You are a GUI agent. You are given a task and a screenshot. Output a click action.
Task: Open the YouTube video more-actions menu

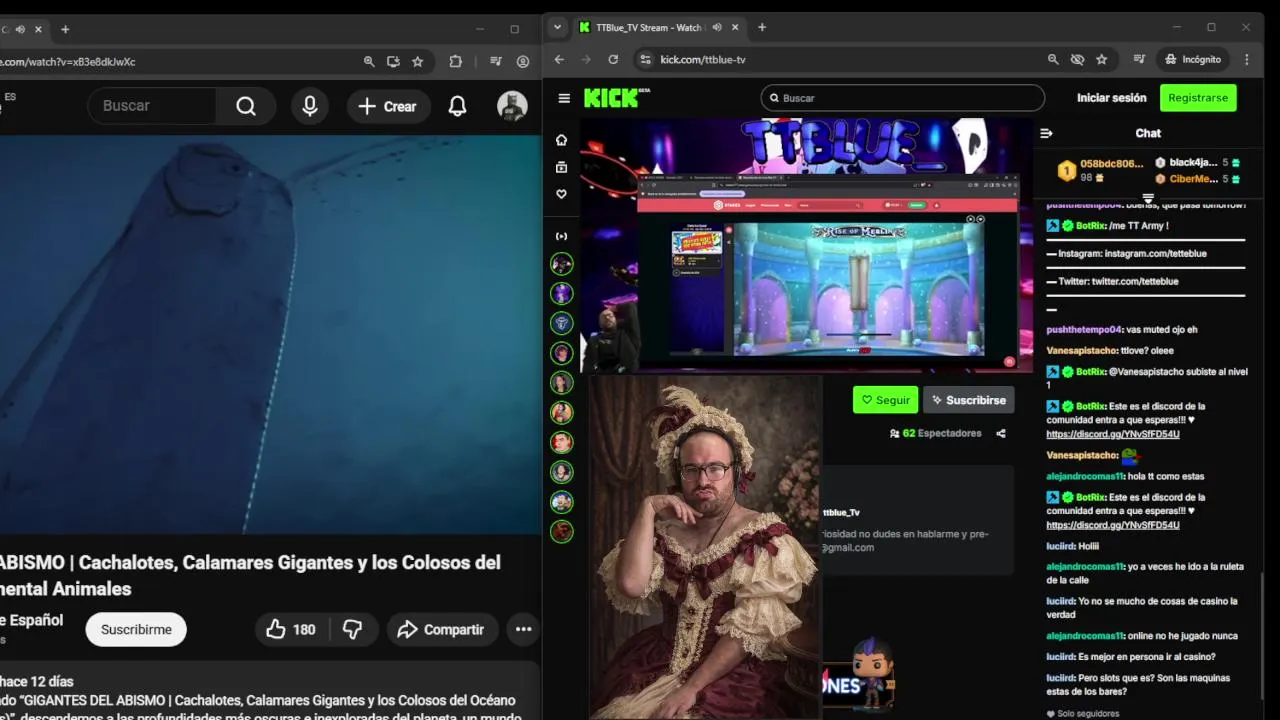point(523,629)
